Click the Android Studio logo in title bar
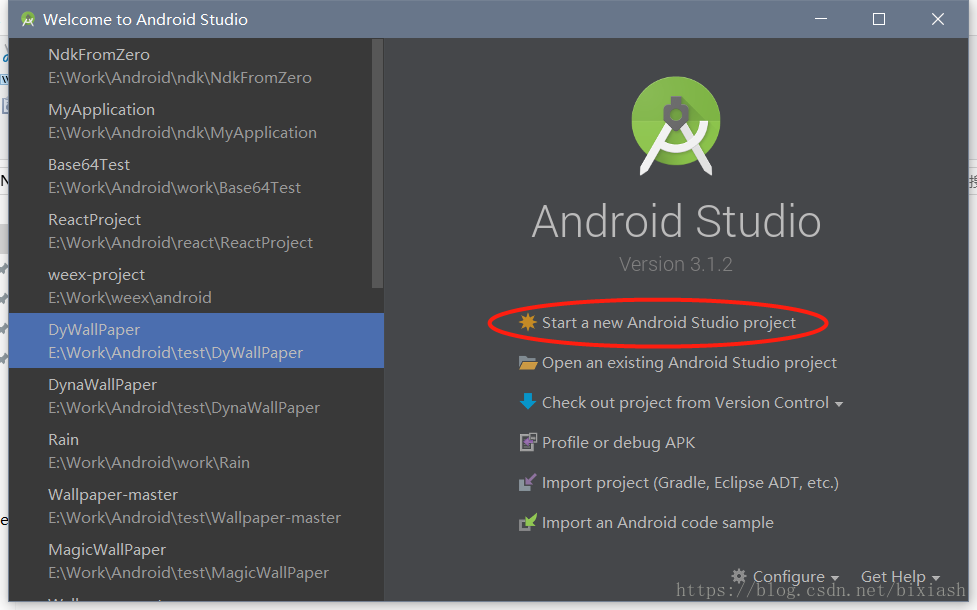 coord(27,19)
